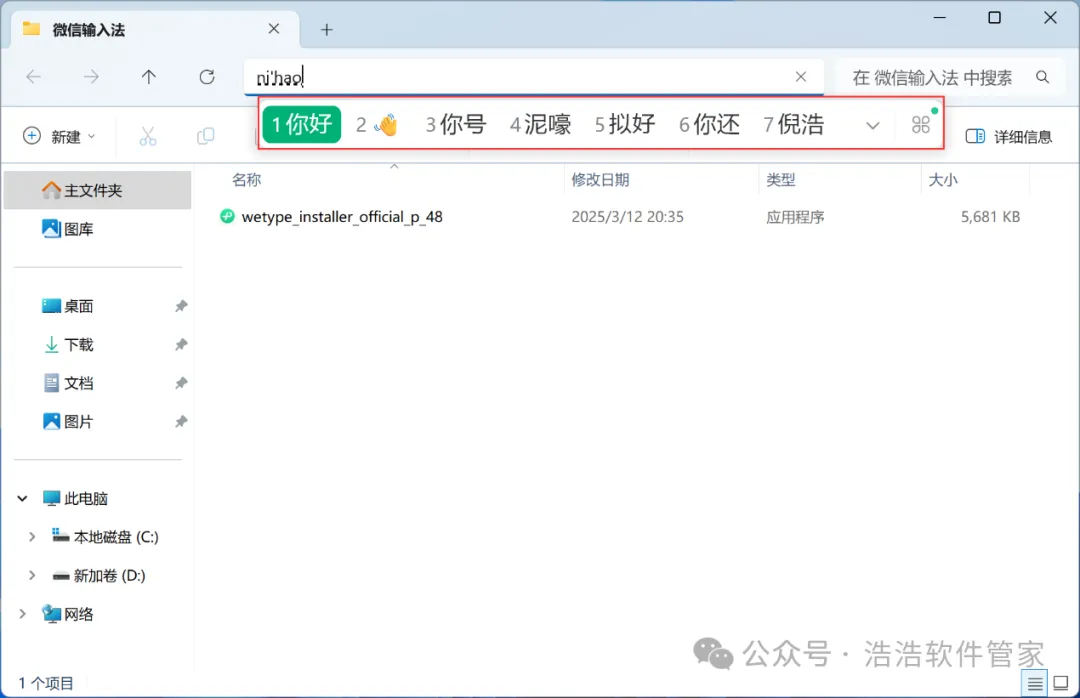Go forward with the right arrow

(91, 76)
